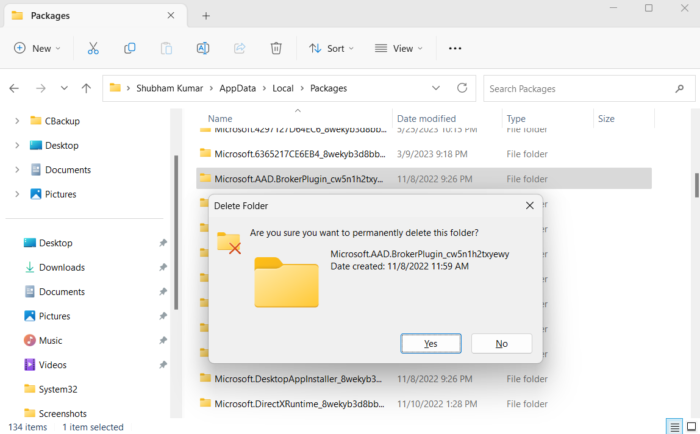Click the navigation pane scrollbar
The height and width of the screenshot is (434, 700).
coord(176,232)
